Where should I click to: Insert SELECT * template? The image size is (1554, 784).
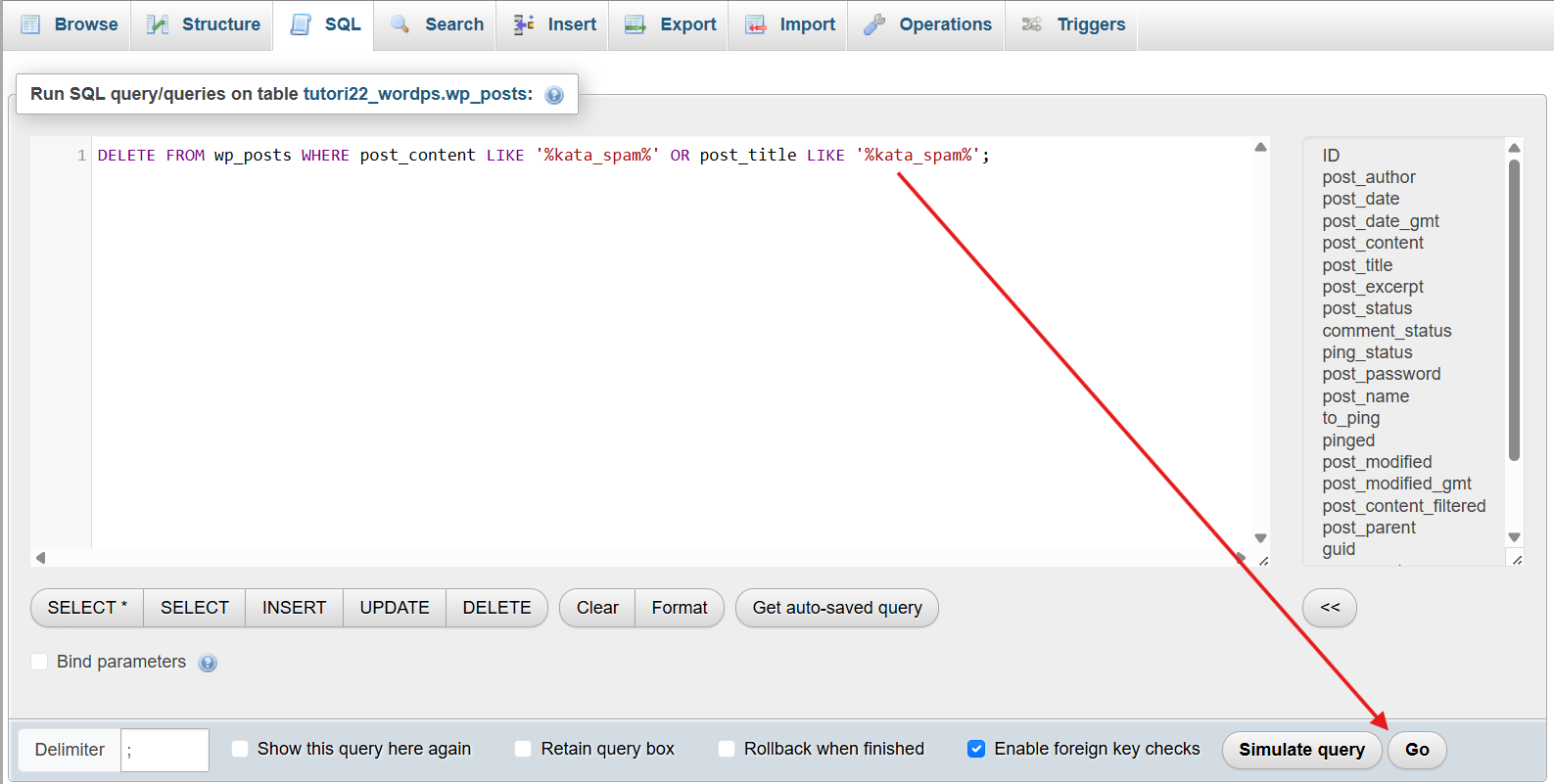click(87, 608)
